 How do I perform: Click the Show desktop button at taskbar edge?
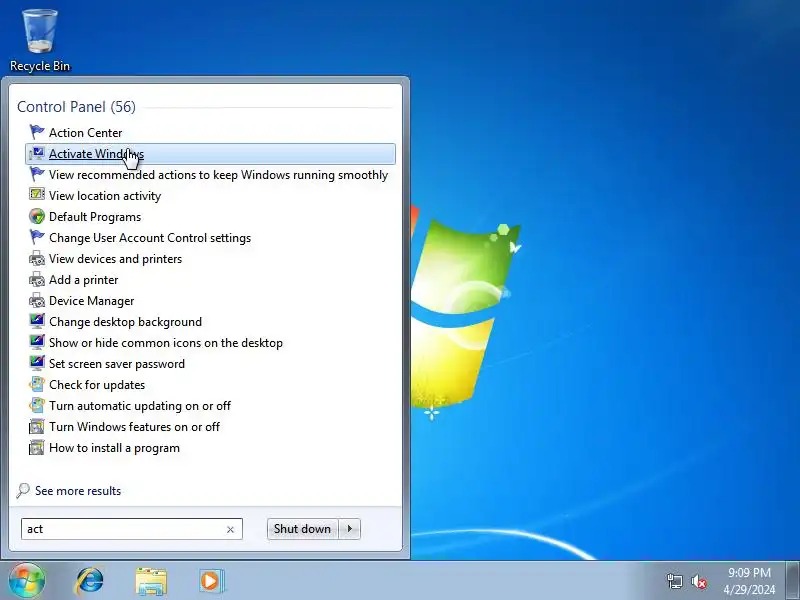(792, 581)
